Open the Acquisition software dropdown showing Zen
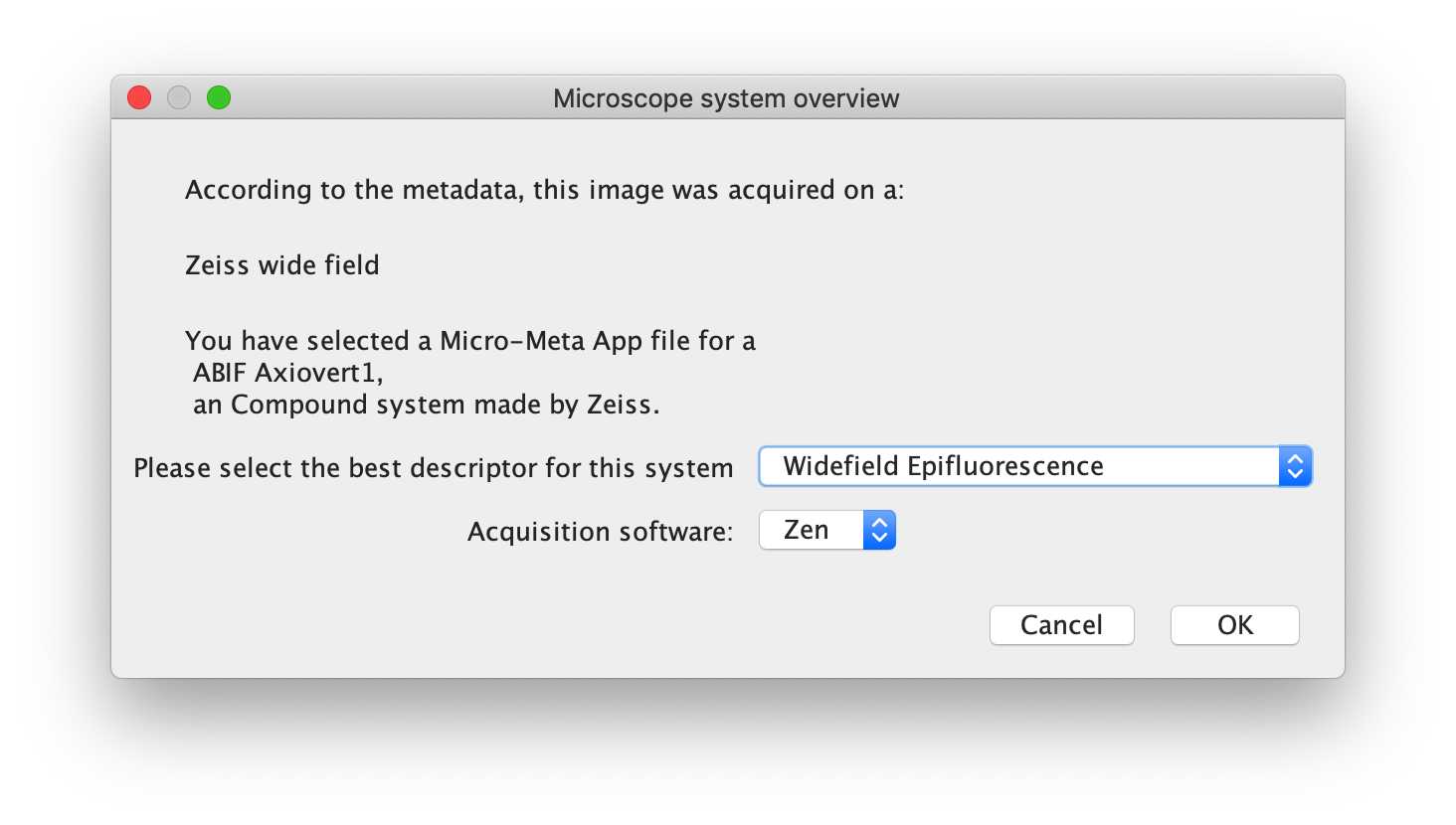Viewport: 1456px width, 825px height. click(x=827, y=530)
